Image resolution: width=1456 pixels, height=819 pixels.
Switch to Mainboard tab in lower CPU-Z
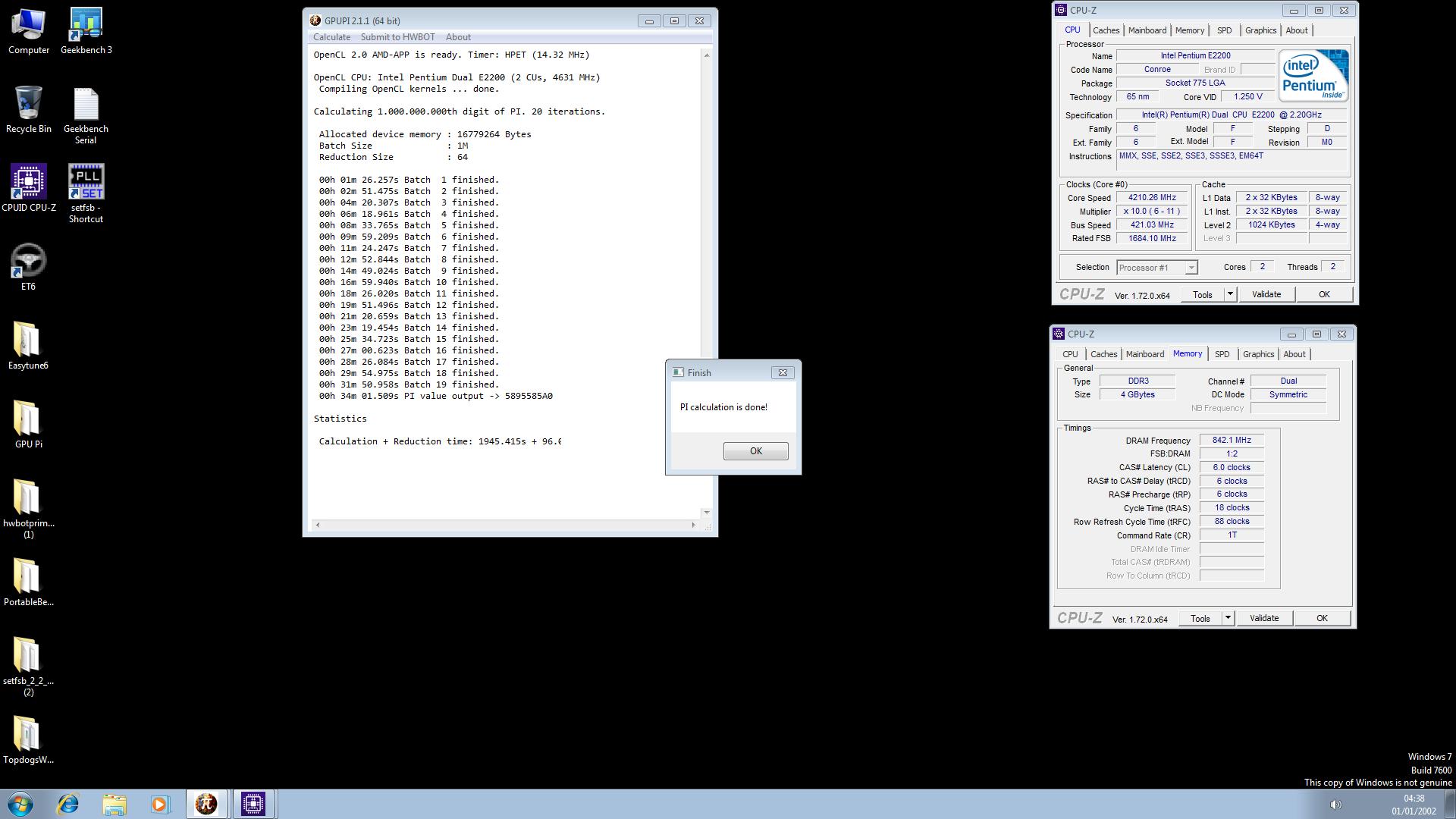[x=1145, y=354]
